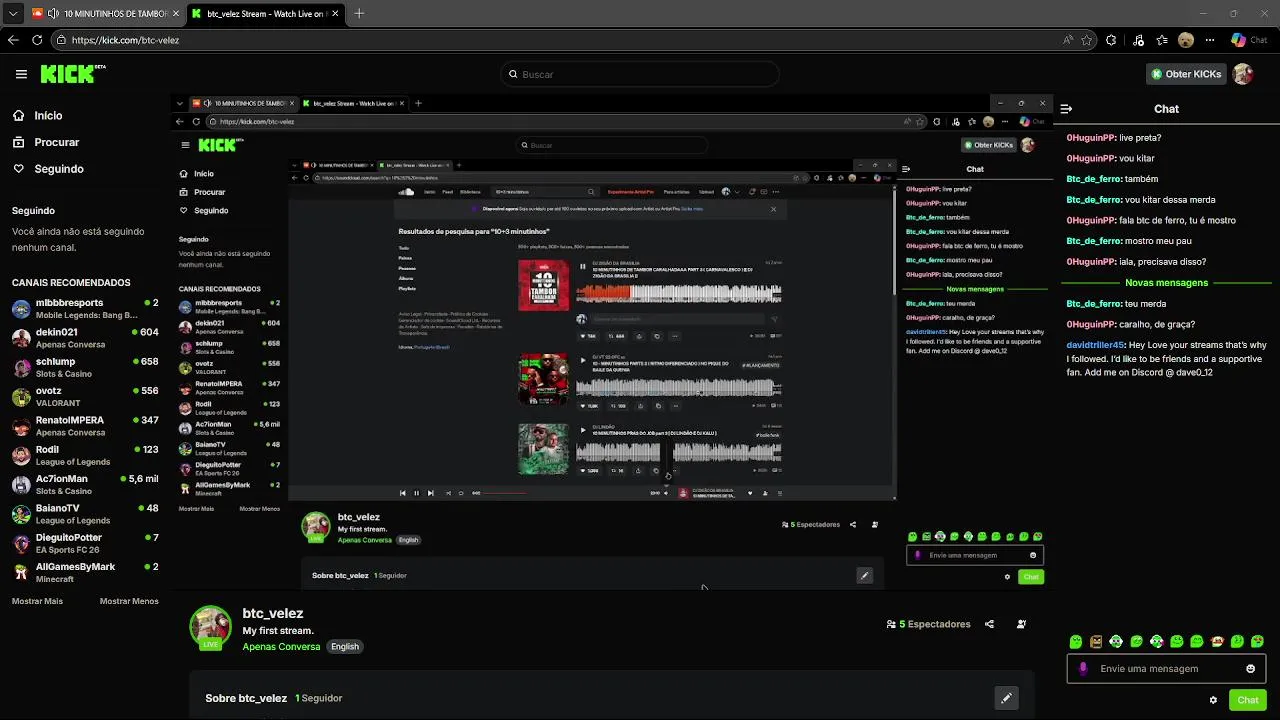Close the SoundCloud banner in stream
This screenshot has height=720, width=1280.
coord(773,209)
